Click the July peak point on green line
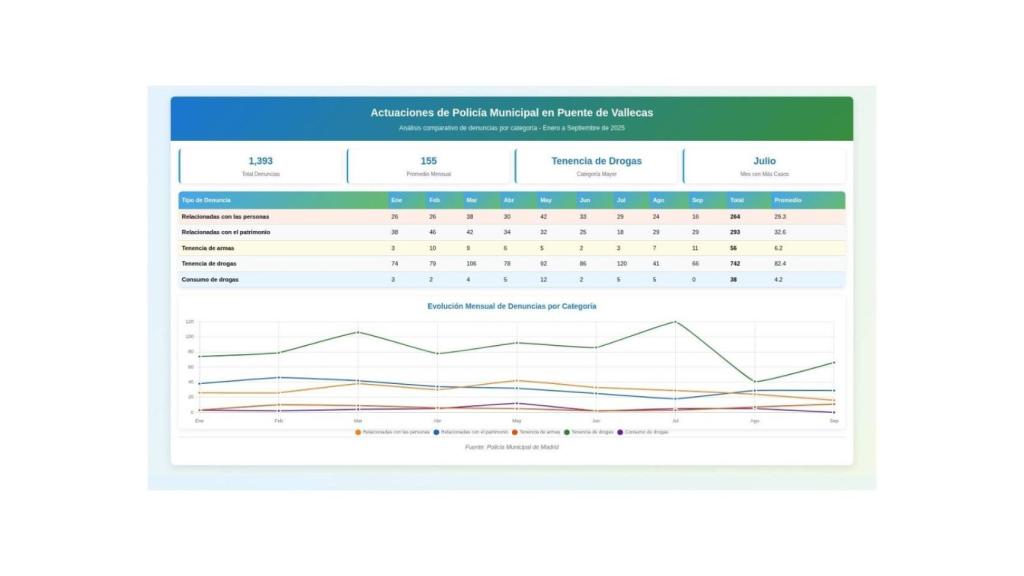 pyautogui.click(x=675, y=321)
